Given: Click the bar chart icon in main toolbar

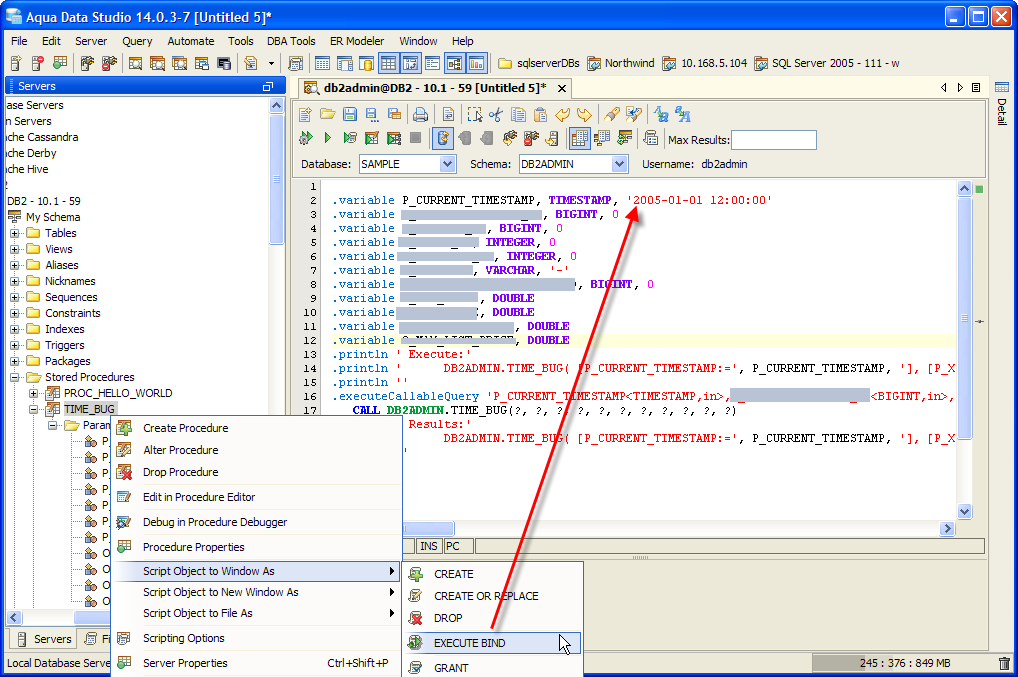Looking at the screenshot, I should (x=477, y=63).
